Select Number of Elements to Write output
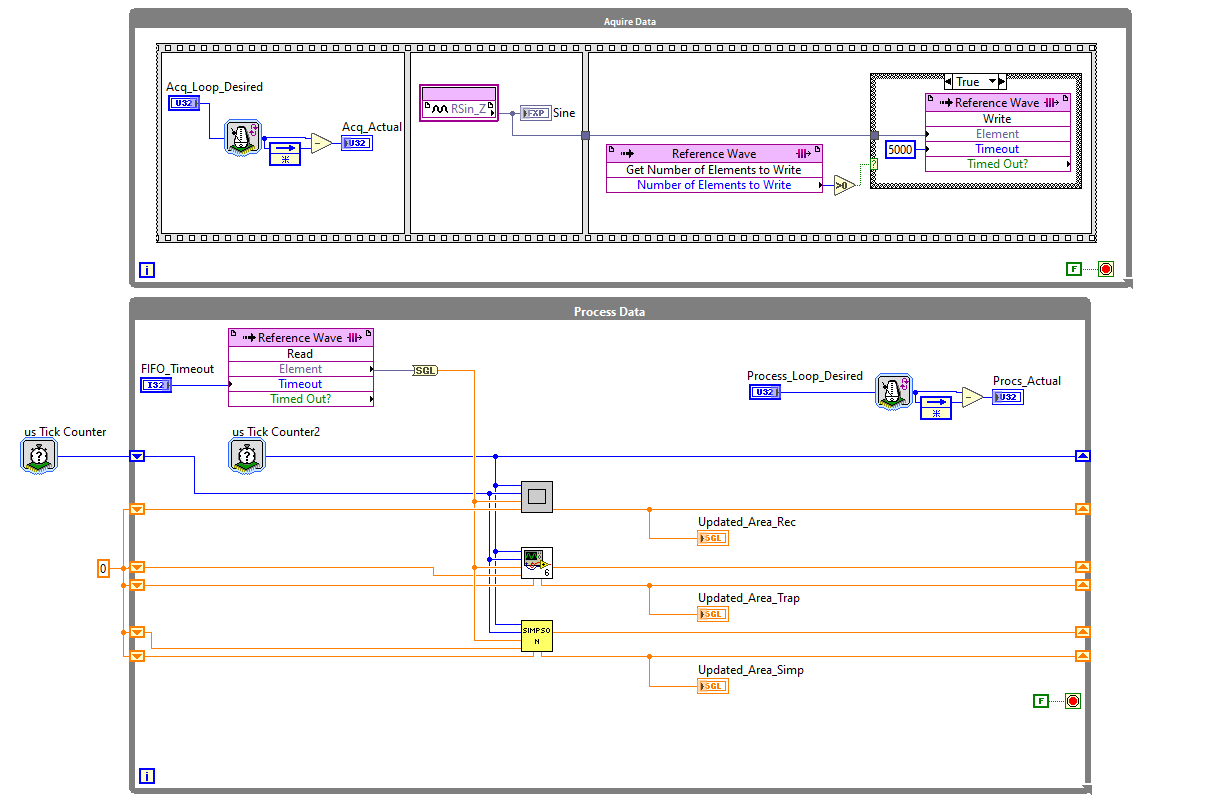Viewport: 1219px width, 812px height. click(714, 185)
